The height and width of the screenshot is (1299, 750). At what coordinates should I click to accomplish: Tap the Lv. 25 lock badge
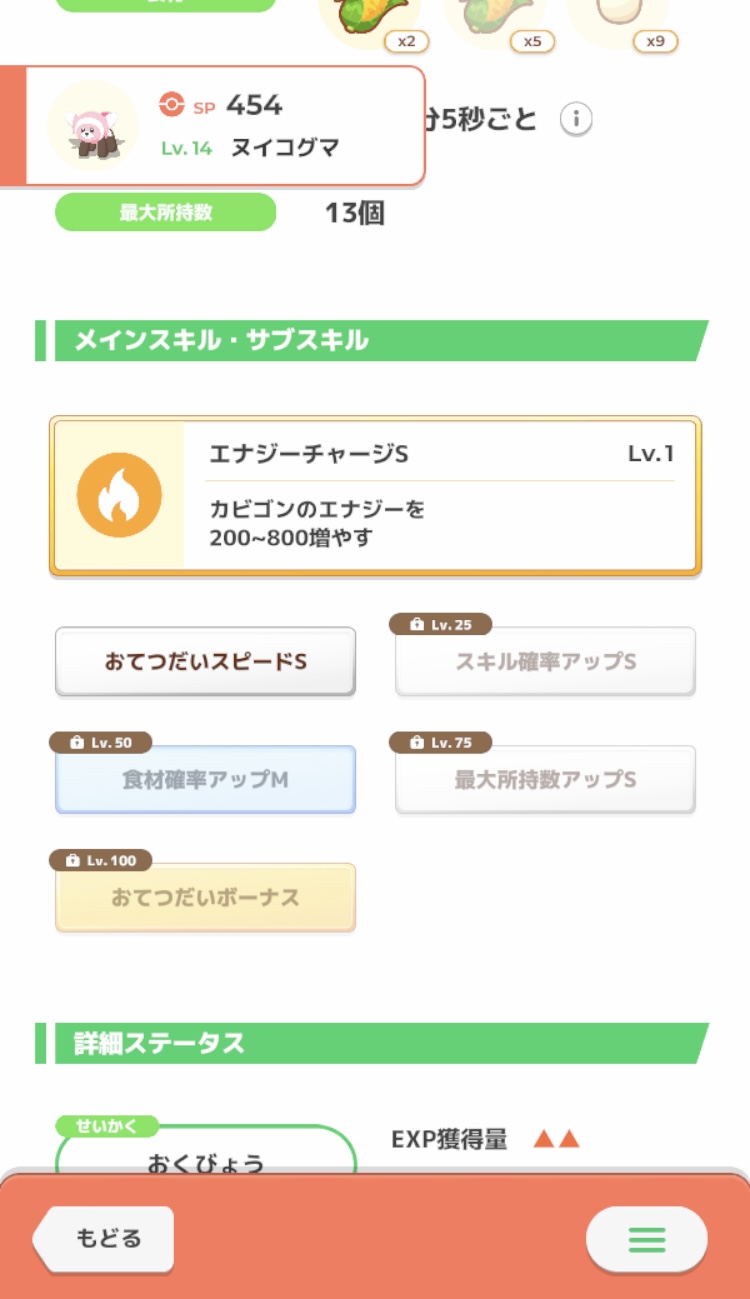tap(440, 625)
